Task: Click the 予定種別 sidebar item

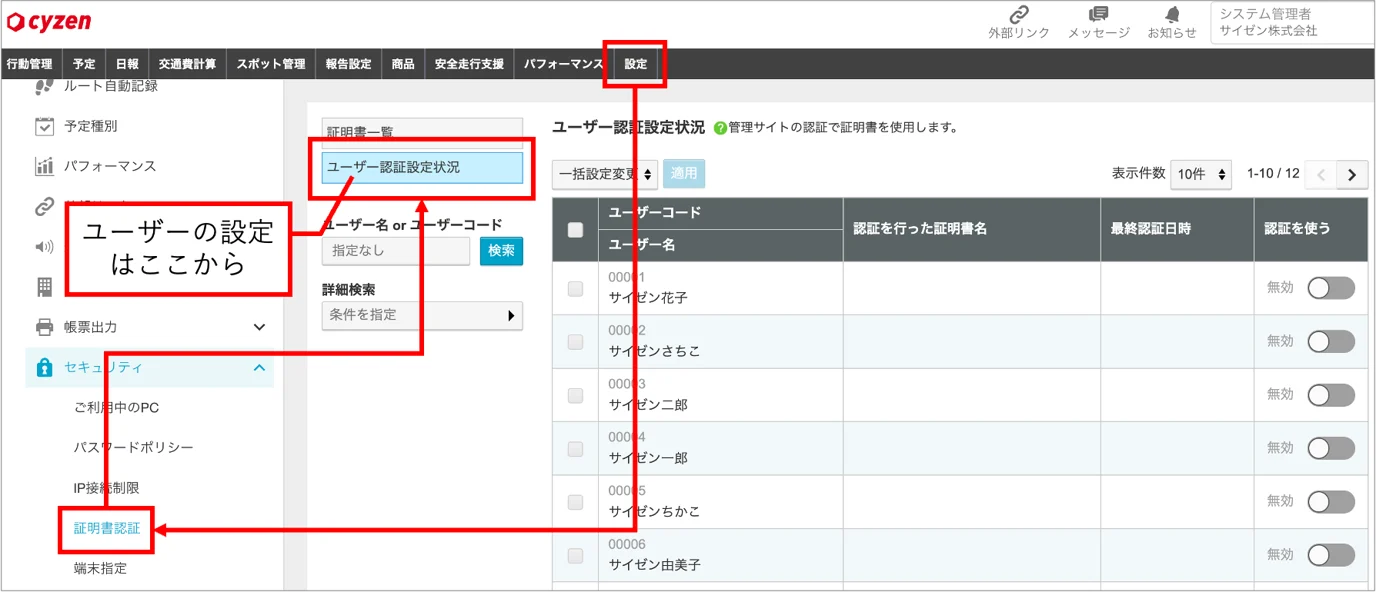Action: click(x=91, y=126)
